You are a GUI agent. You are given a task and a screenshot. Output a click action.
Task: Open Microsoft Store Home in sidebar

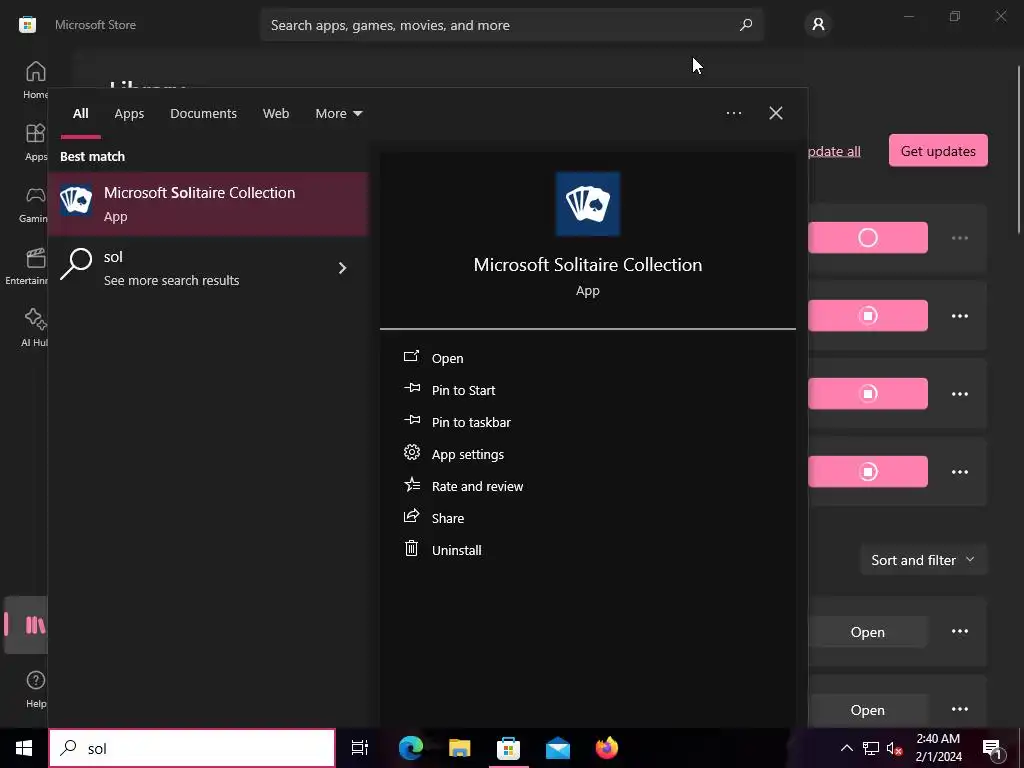pos(35,80)
